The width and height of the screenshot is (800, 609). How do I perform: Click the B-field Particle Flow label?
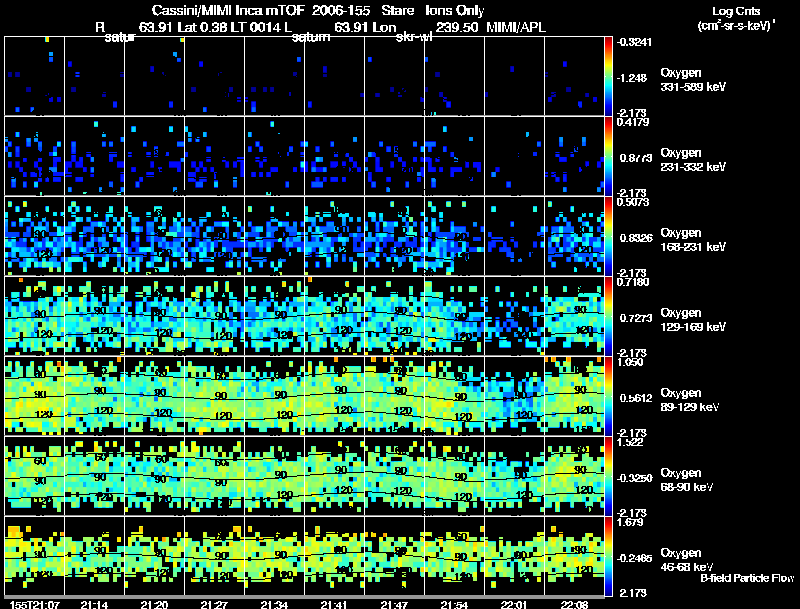747,578
